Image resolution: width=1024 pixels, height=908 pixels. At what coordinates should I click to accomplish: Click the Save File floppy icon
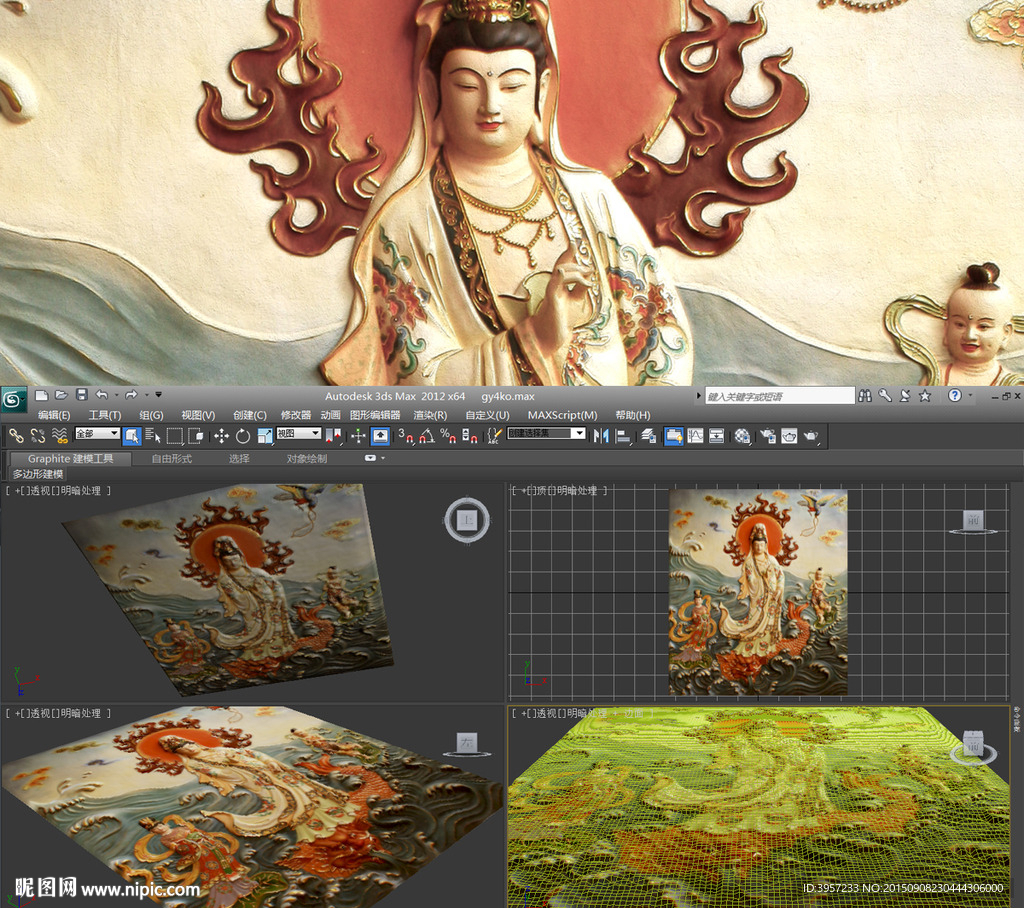(x=82, y=395)
